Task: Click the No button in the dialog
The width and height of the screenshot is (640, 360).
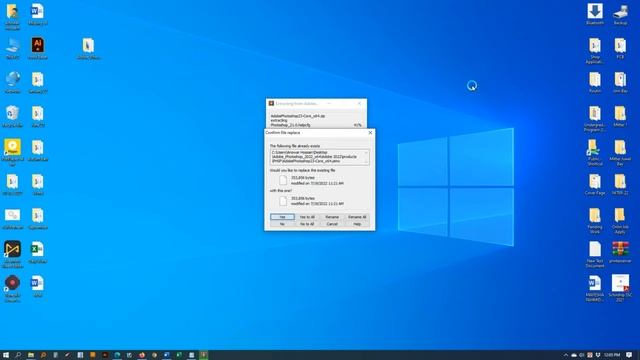Action: 282,224
